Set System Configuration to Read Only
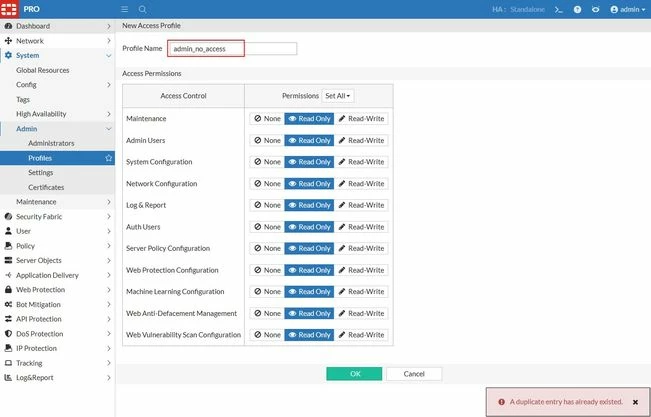The width and height of the screenshot is (651, 417). pyautogui.click(x=309, y=162)
